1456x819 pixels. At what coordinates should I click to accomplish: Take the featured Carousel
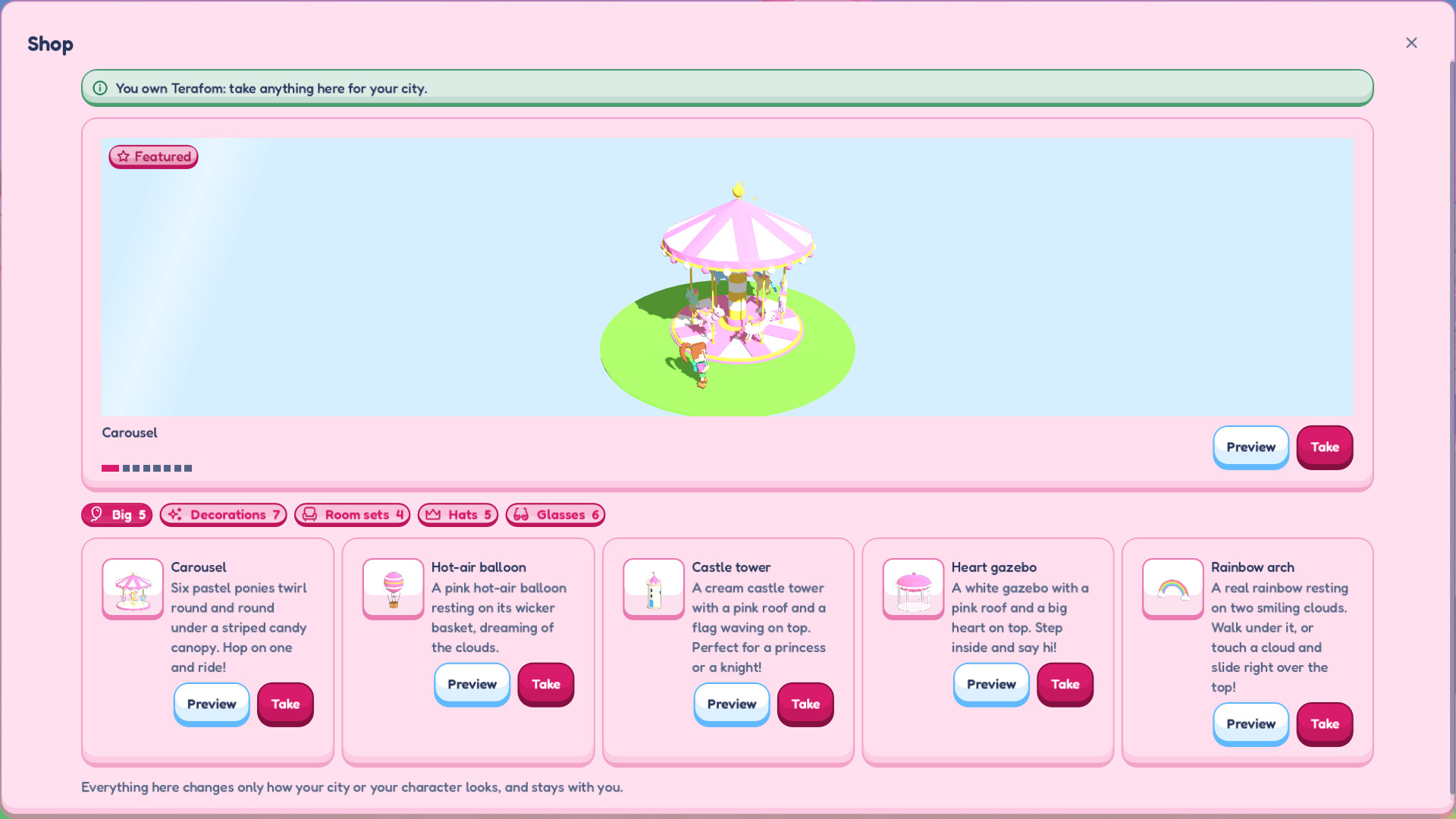1325,447
